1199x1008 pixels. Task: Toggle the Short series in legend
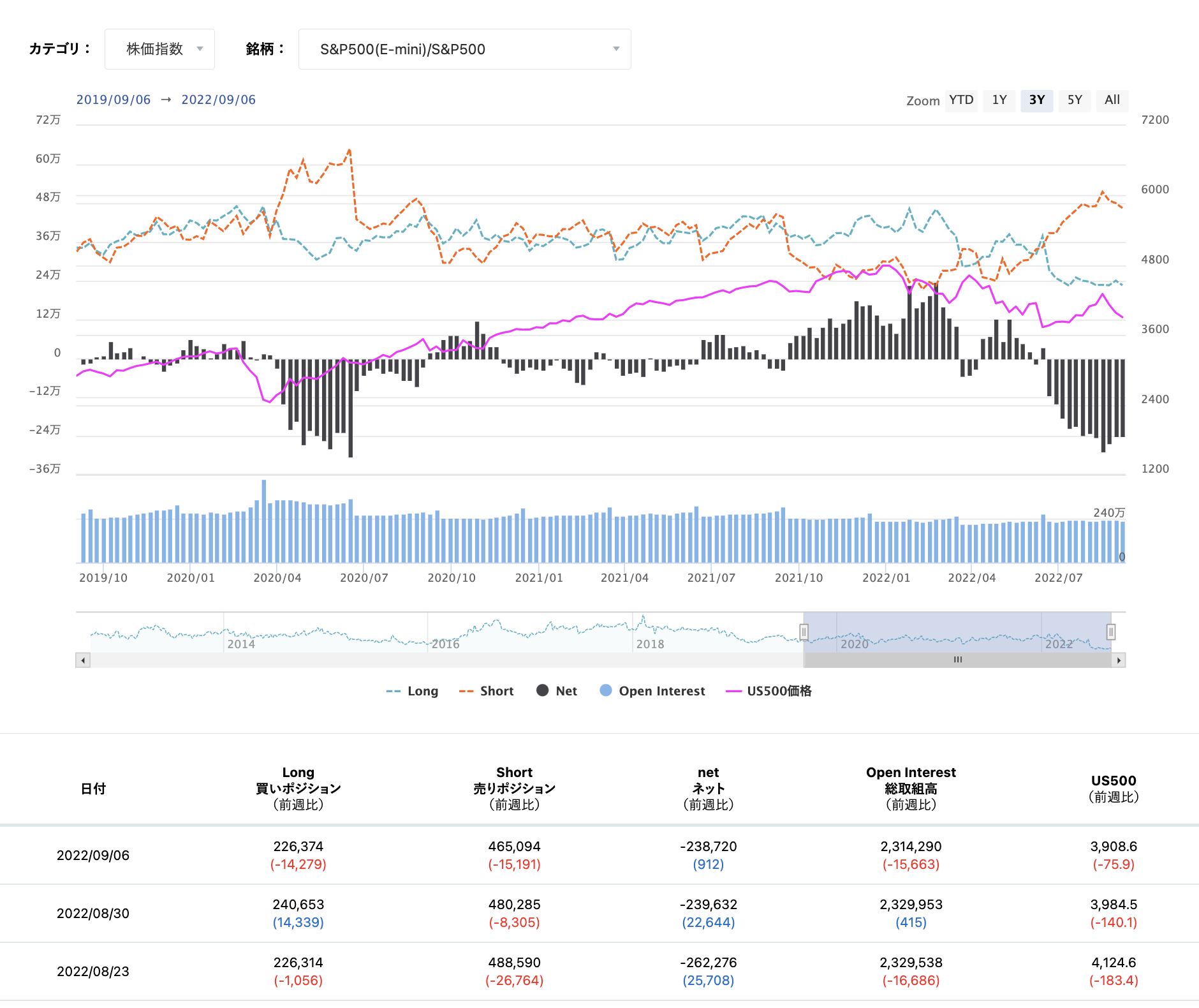click(486, 691)
